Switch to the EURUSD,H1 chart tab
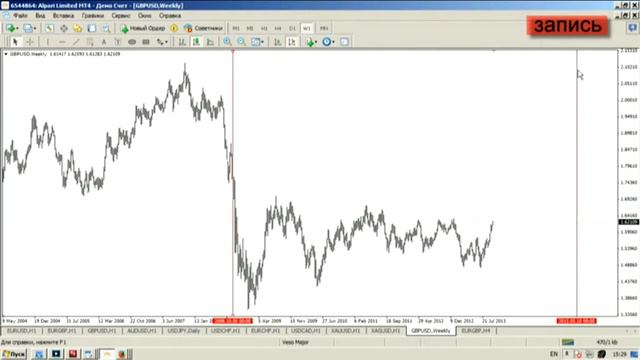Screen dimensions: 640x360 [22, 331]
